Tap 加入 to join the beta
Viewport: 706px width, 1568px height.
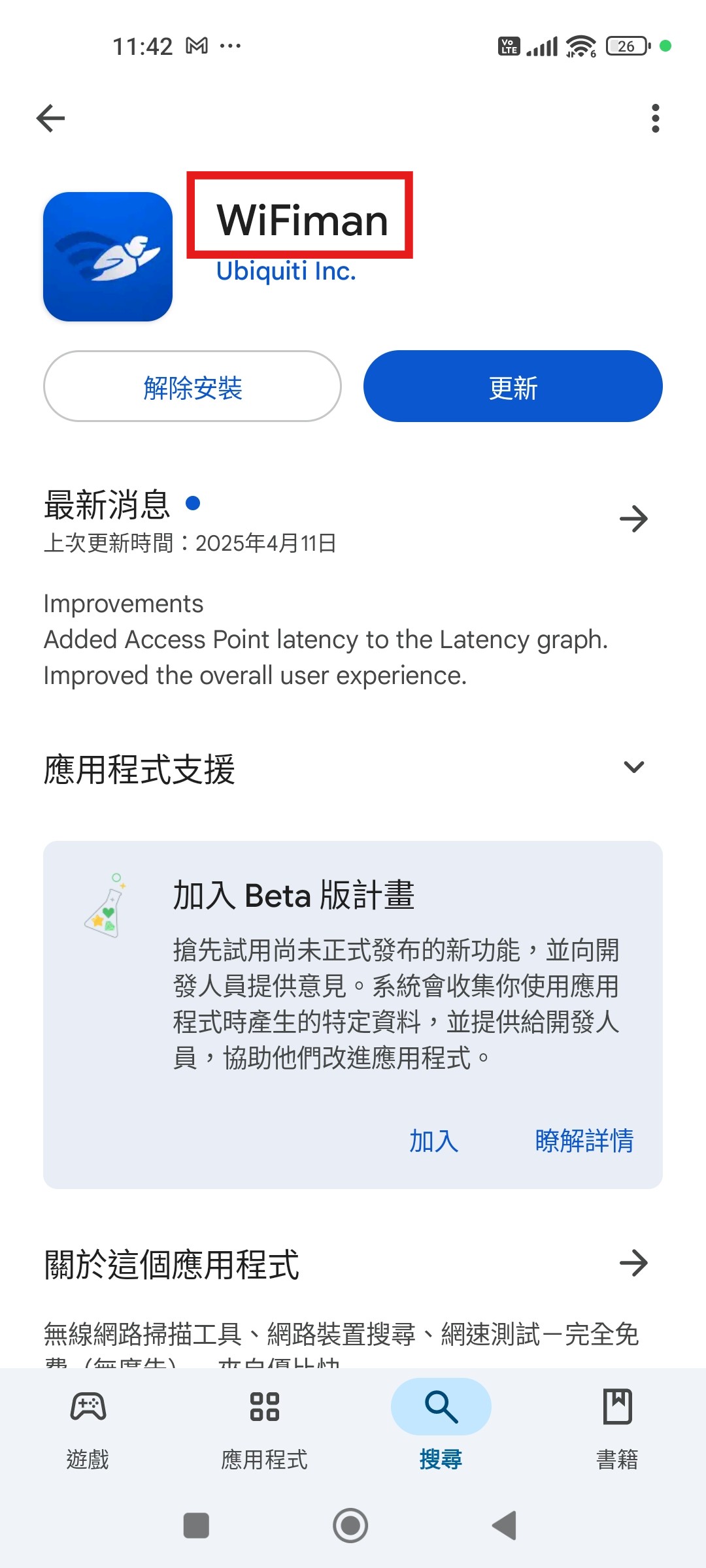(434, 1141)
